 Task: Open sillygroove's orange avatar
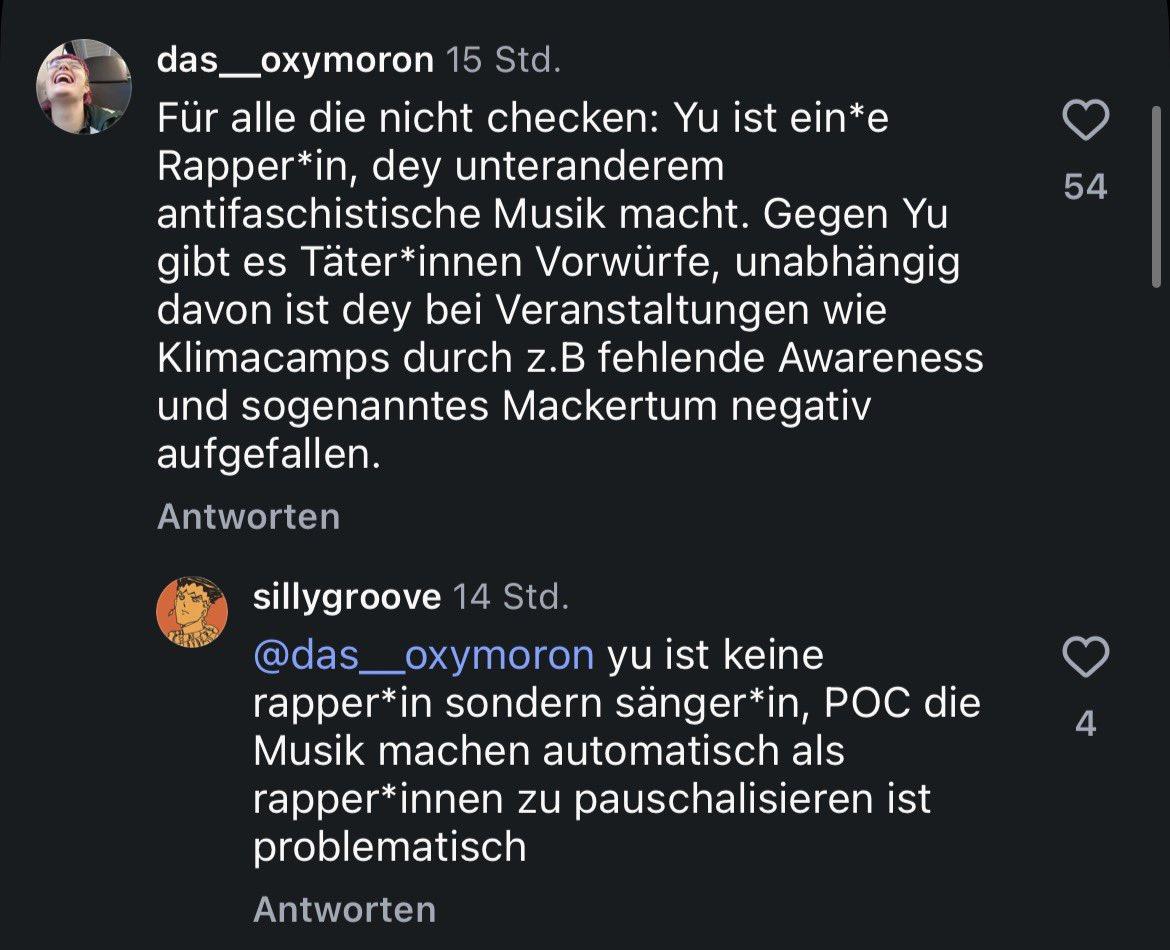pos(192,611)
